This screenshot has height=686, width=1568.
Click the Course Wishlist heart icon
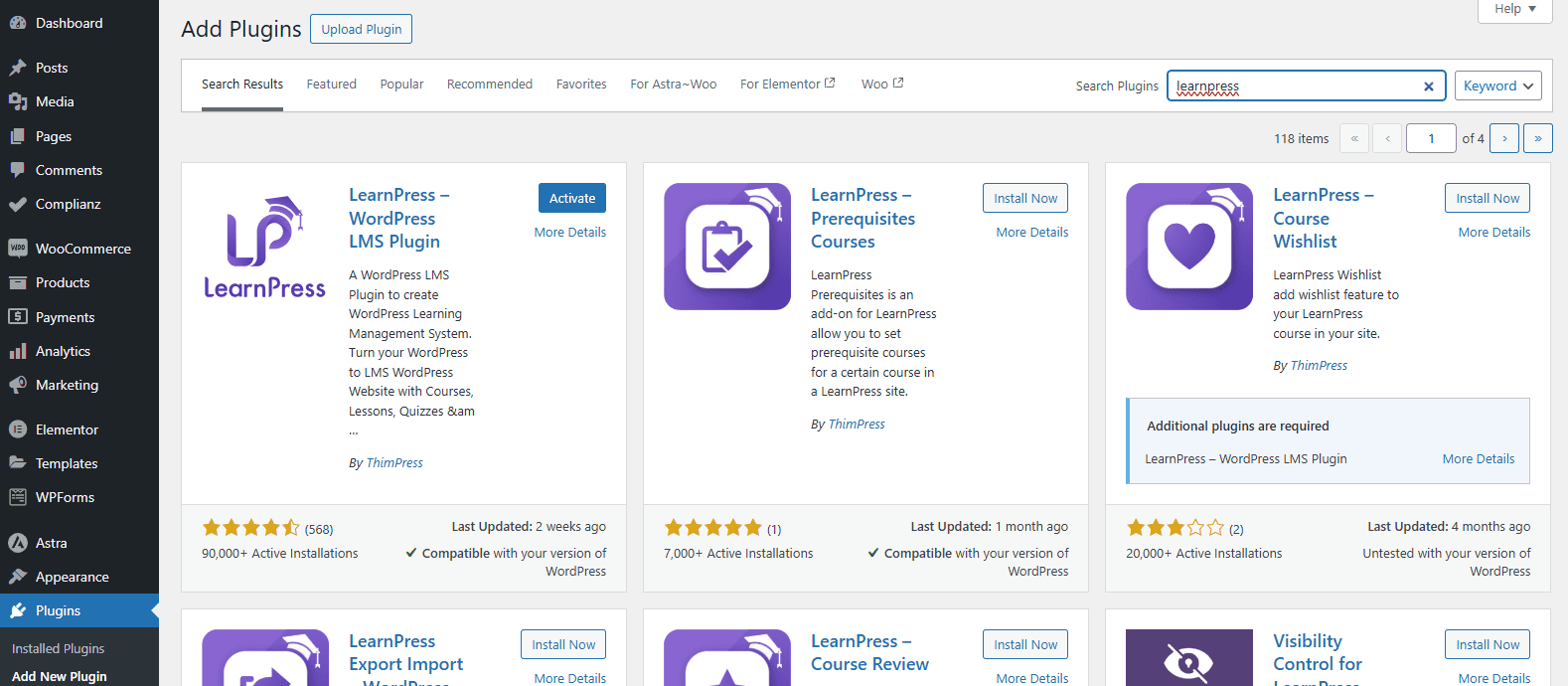pos(1189,247)
